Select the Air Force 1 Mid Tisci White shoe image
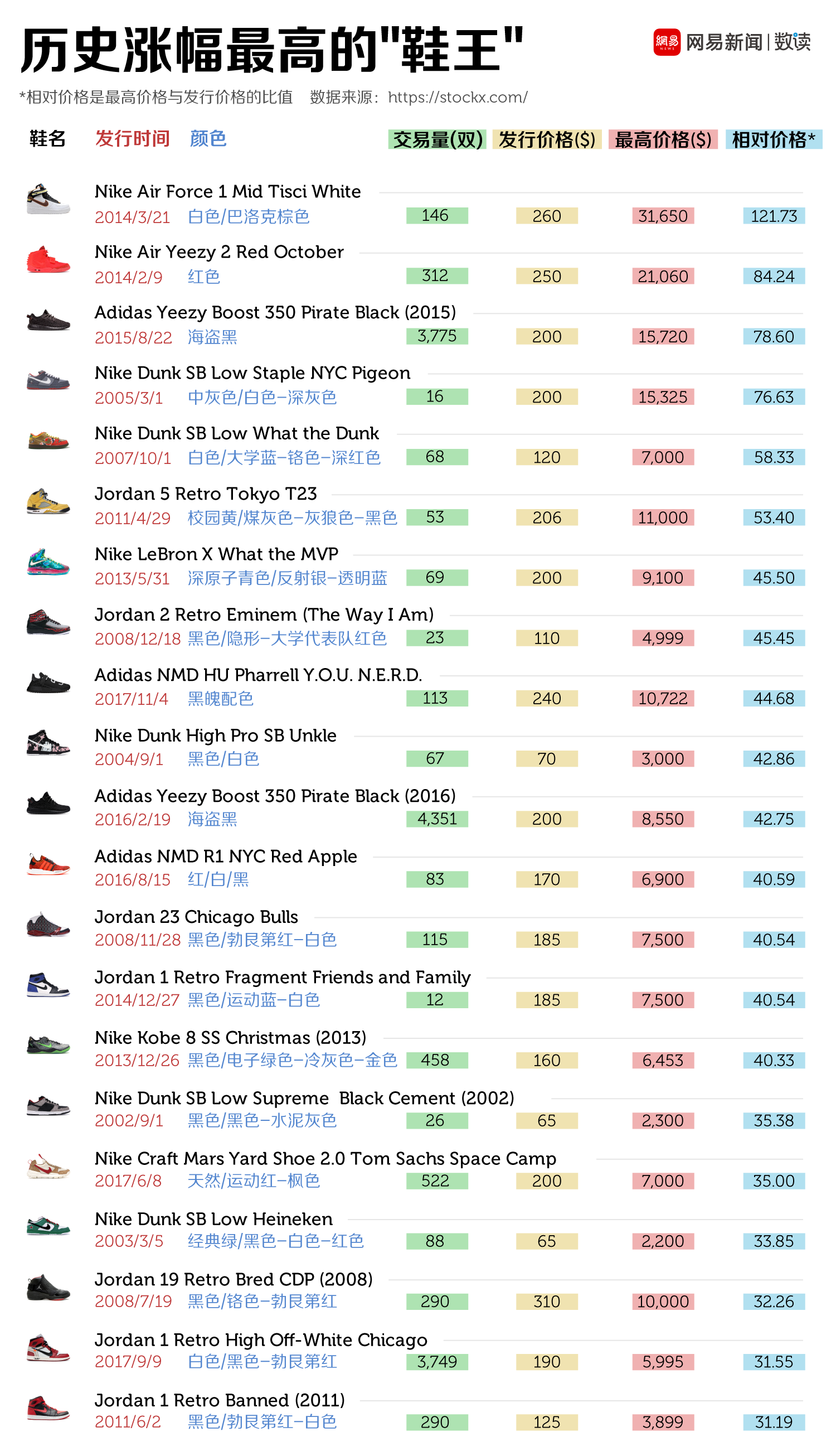836x1456 pixels. coord(48,199)
